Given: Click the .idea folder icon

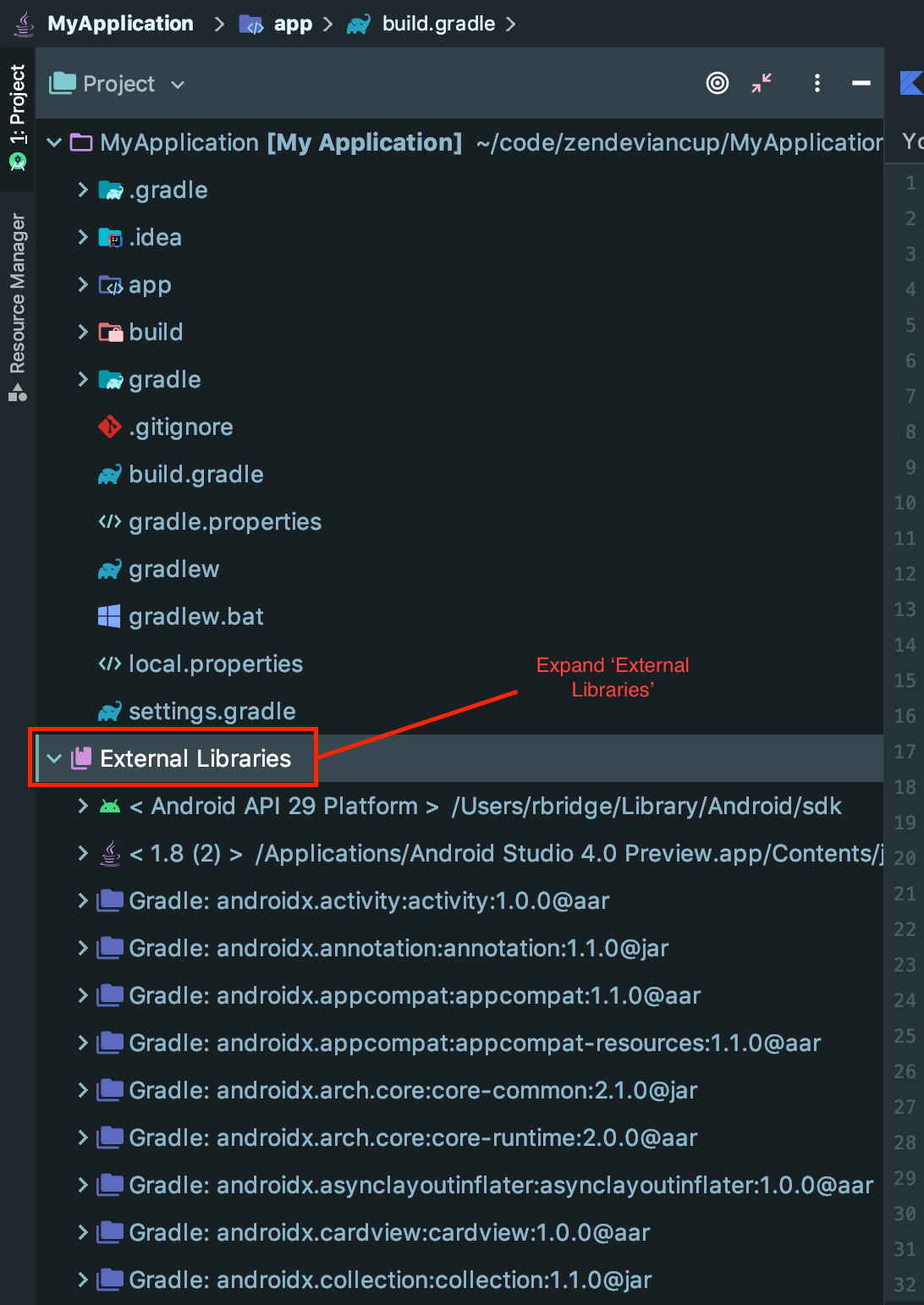Looking at the screenshot, I should point(111,238).
